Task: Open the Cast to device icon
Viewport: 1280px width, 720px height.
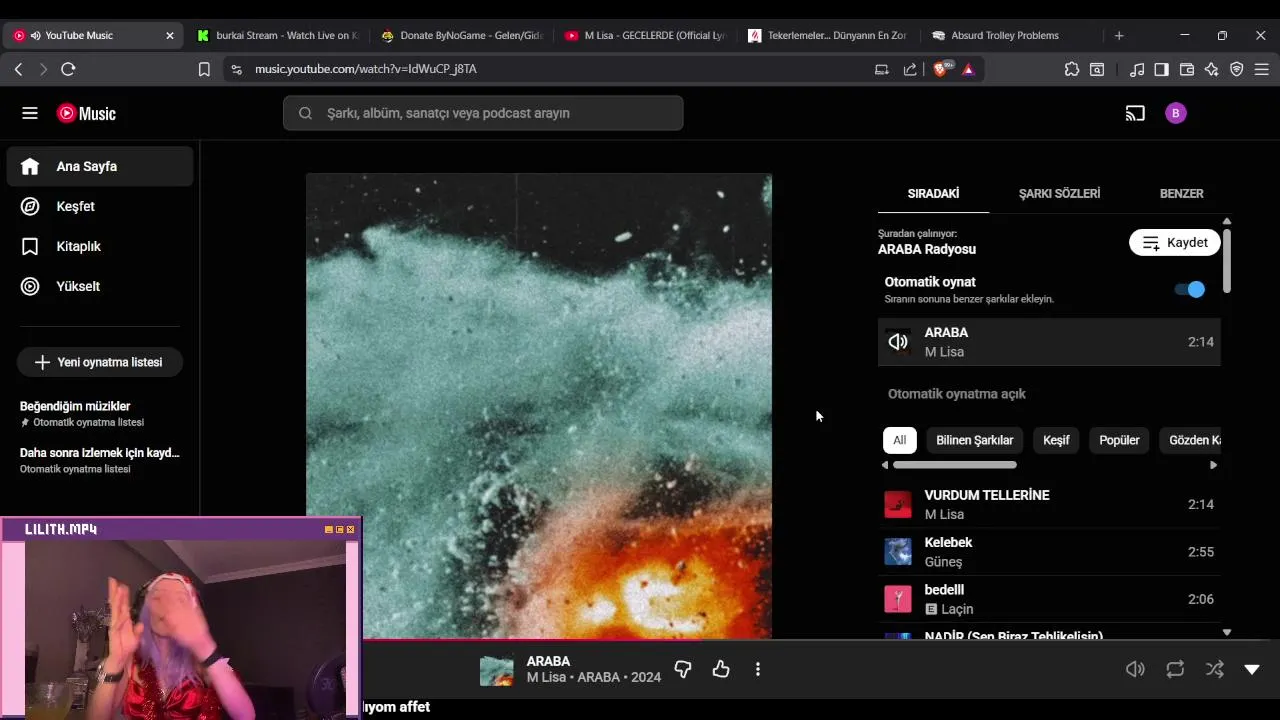Action: tap(1135, 113)
